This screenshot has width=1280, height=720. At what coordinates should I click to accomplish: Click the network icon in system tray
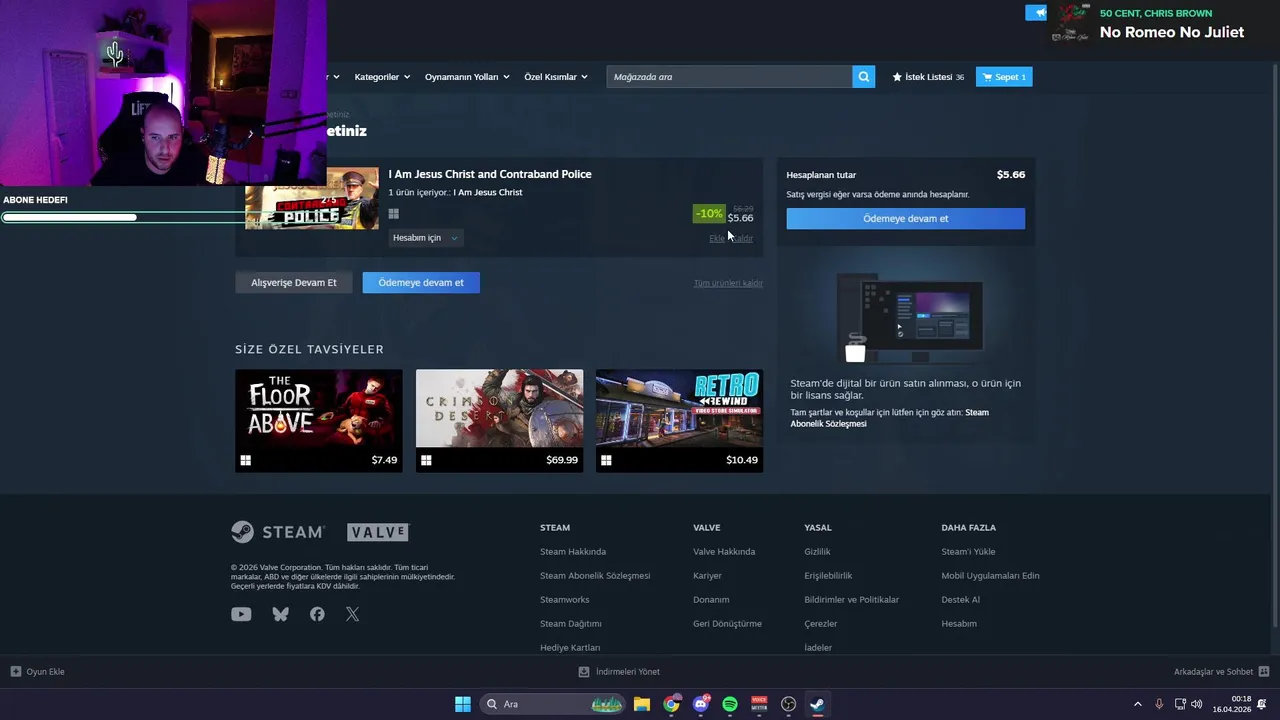[1179, 704]
